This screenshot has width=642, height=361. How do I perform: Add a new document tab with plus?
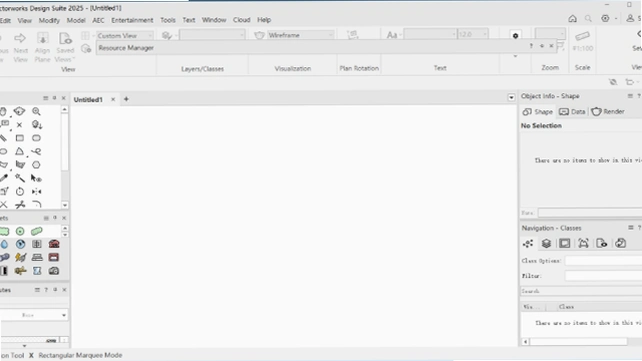coord(126,99)
